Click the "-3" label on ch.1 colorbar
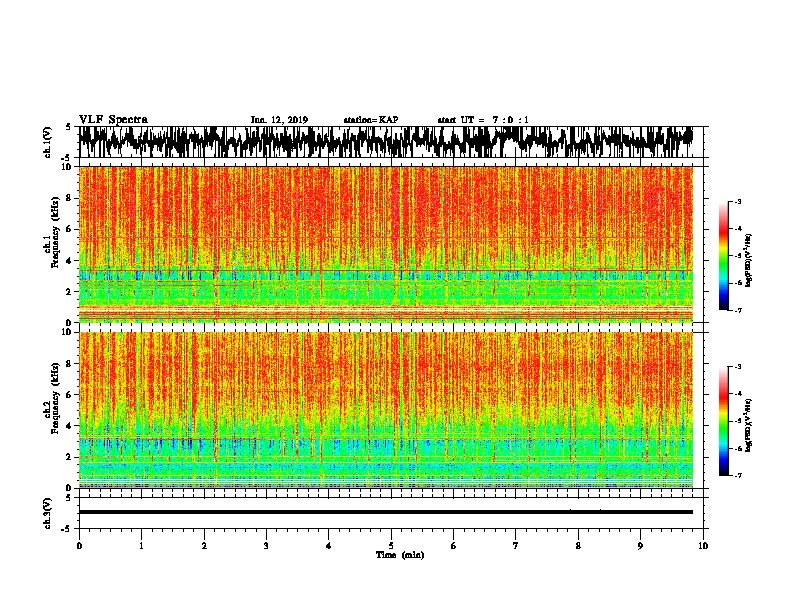The height and width of the screenshot is (612, 792). 737,201
